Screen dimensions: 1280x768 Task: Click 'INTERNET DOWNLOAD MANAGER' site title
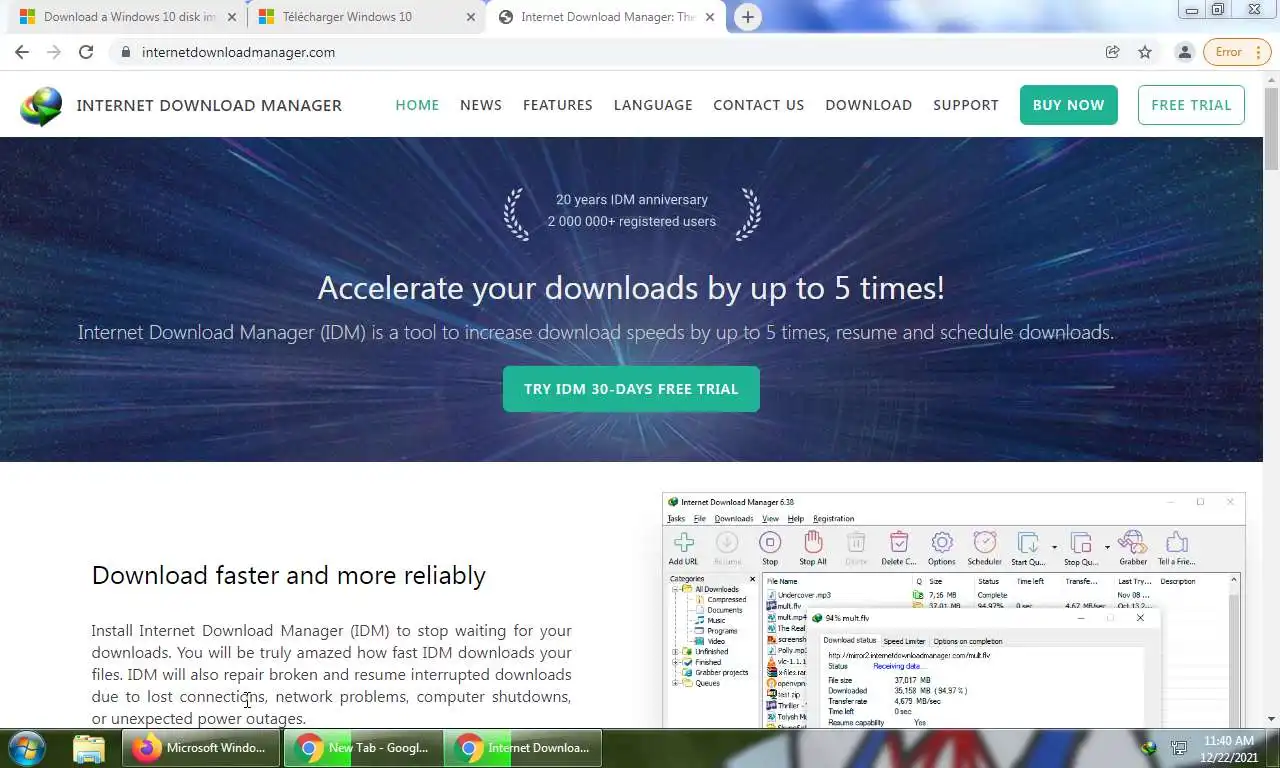point(209,105)
